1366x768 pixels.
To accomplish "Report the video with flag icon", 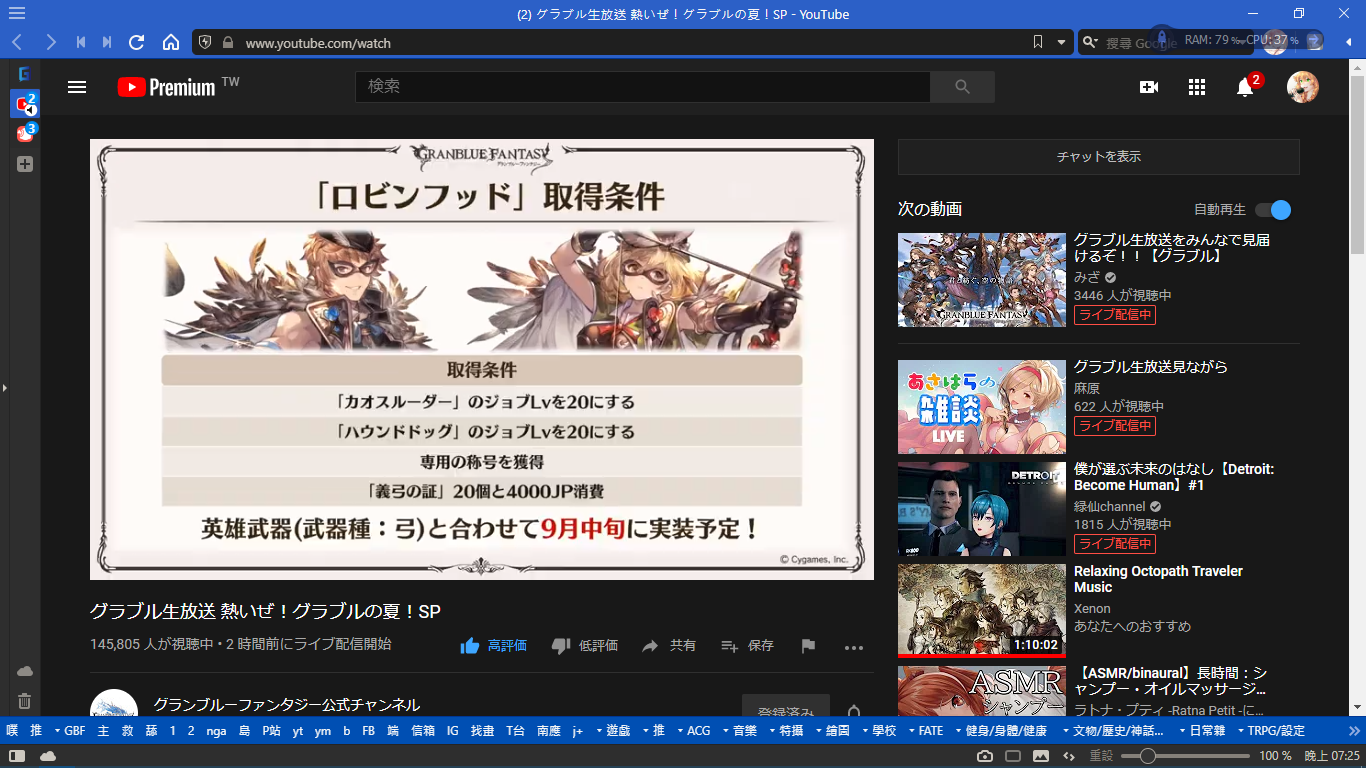I will 808,646.
